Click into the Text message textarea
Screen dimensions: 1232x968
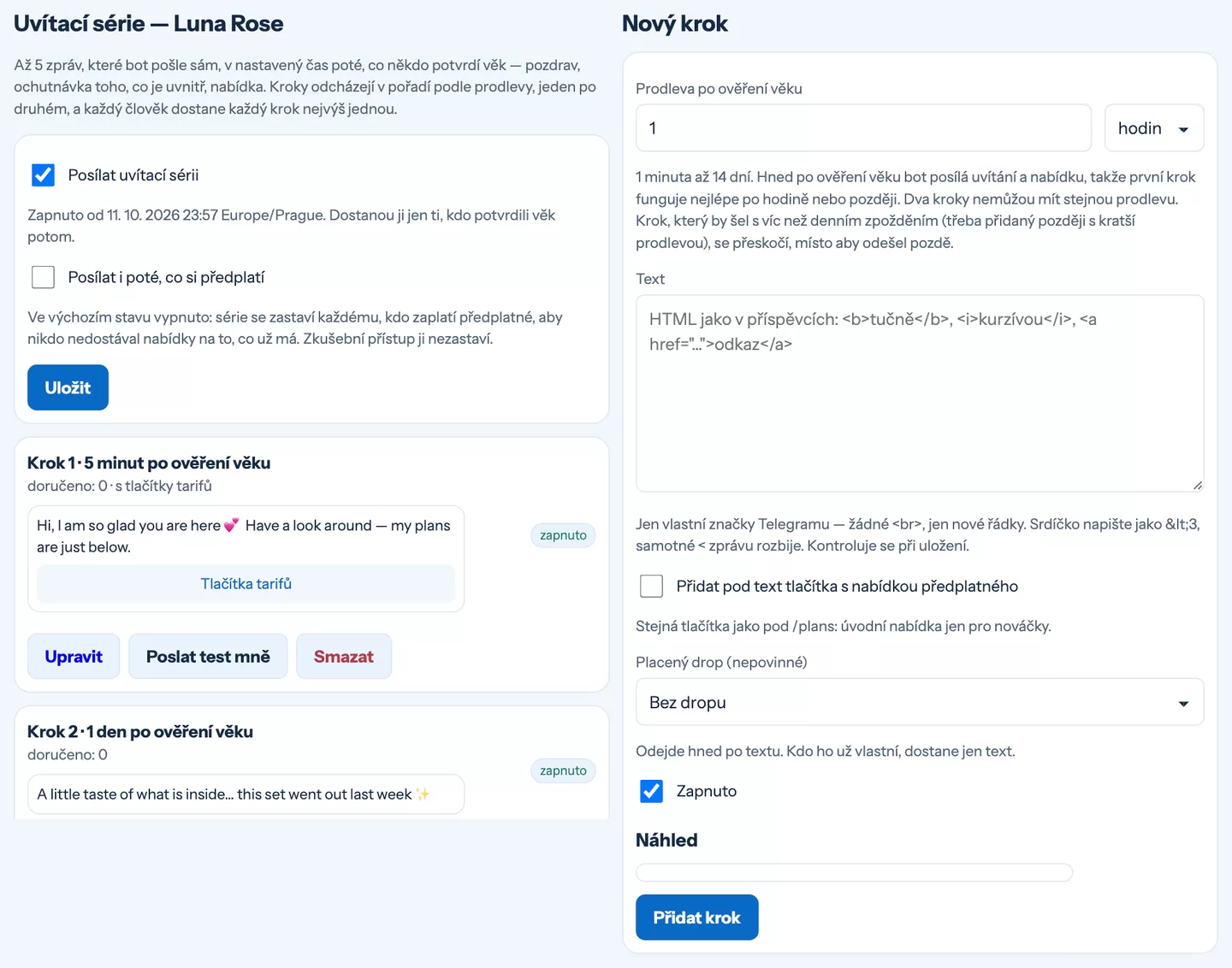(920, 393)
